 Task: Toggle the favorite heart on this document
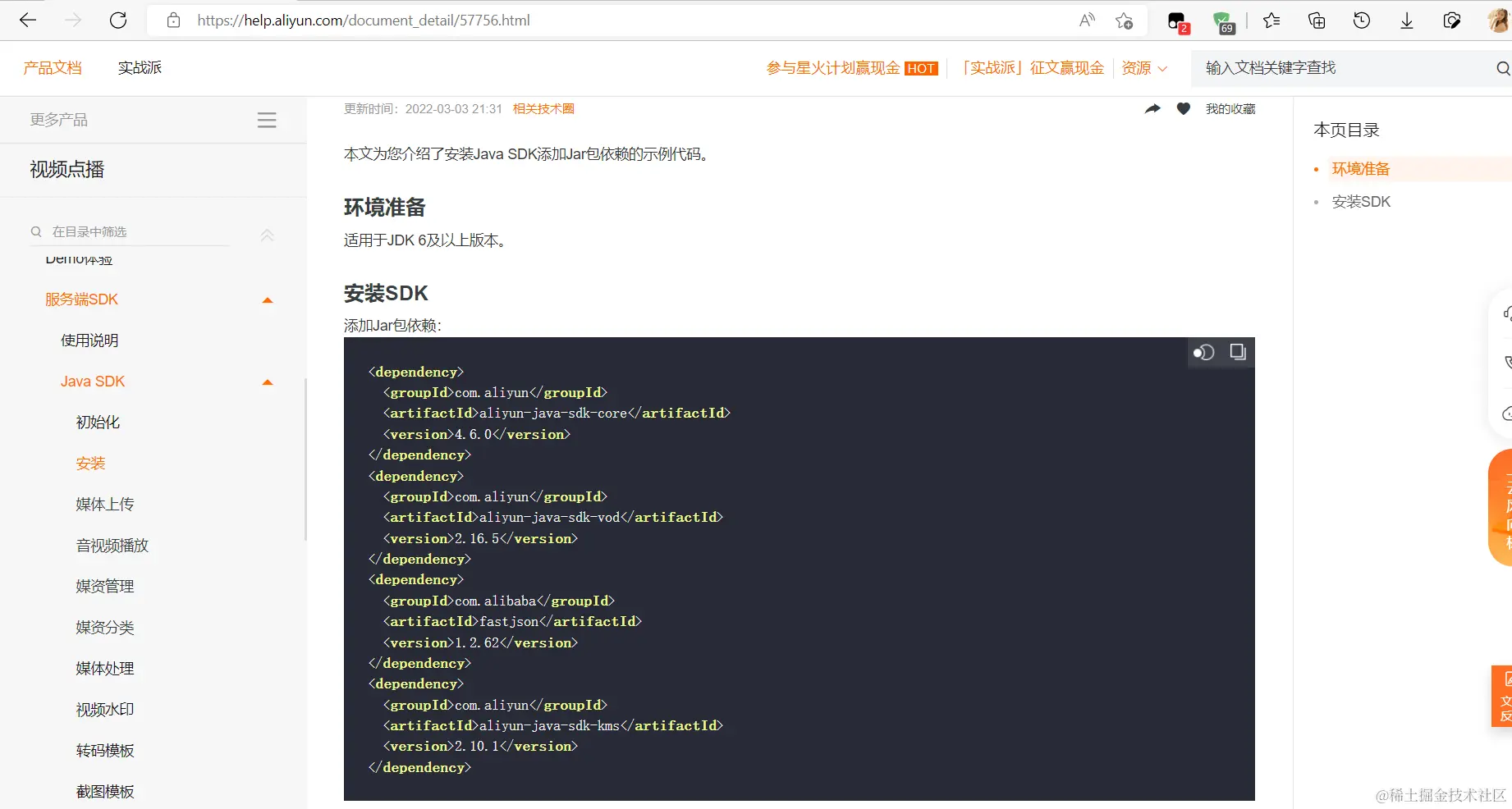tap(1183, 107)
